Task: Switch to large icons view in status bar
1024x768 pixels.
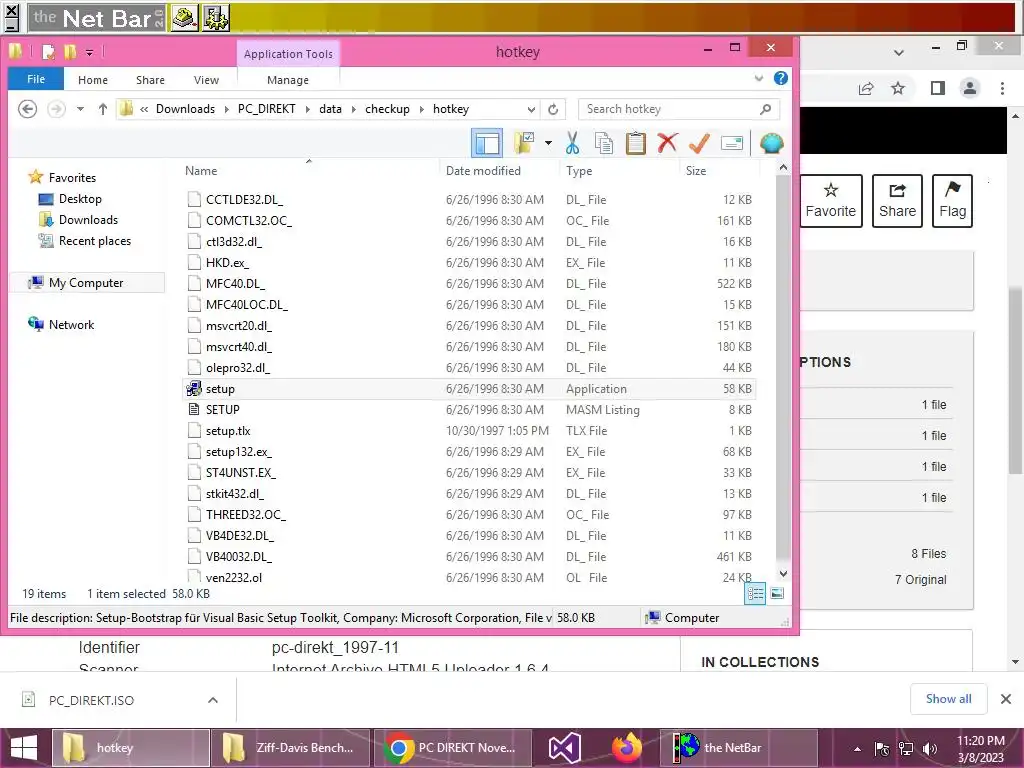Action: 776,594
